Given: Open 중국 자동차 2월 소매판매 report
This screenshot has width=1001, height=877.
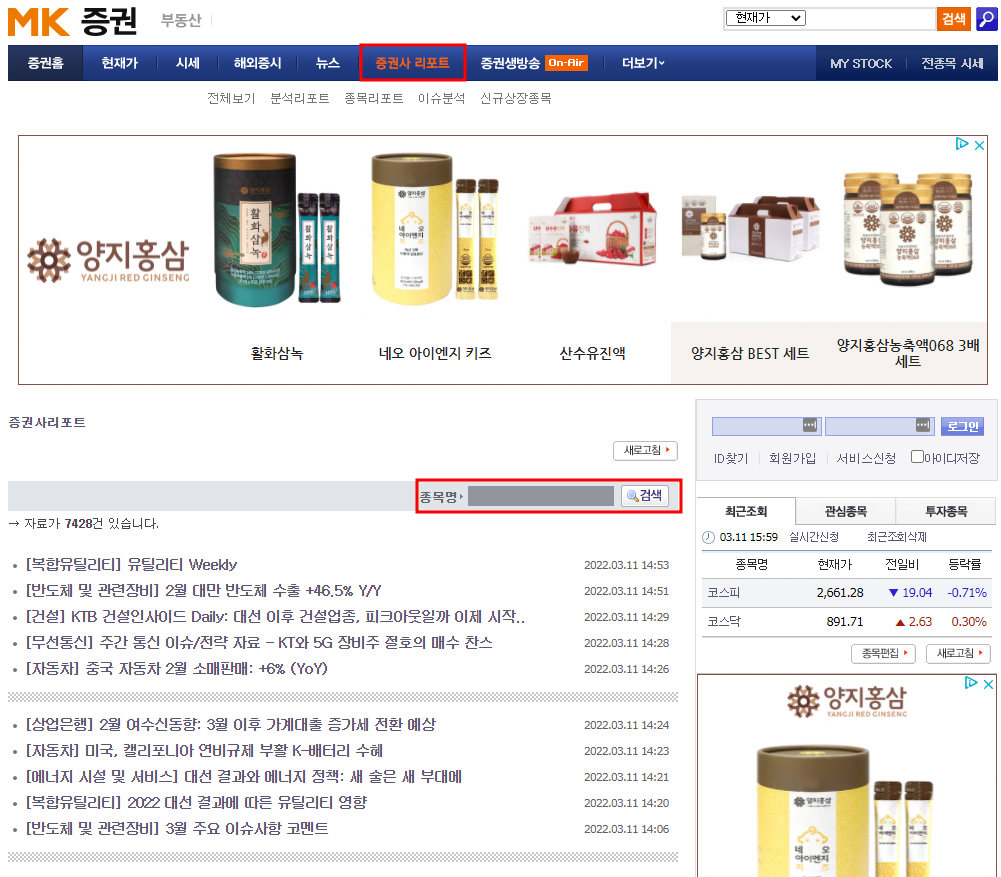Looking at the screenshot, I should coord(176,669).
